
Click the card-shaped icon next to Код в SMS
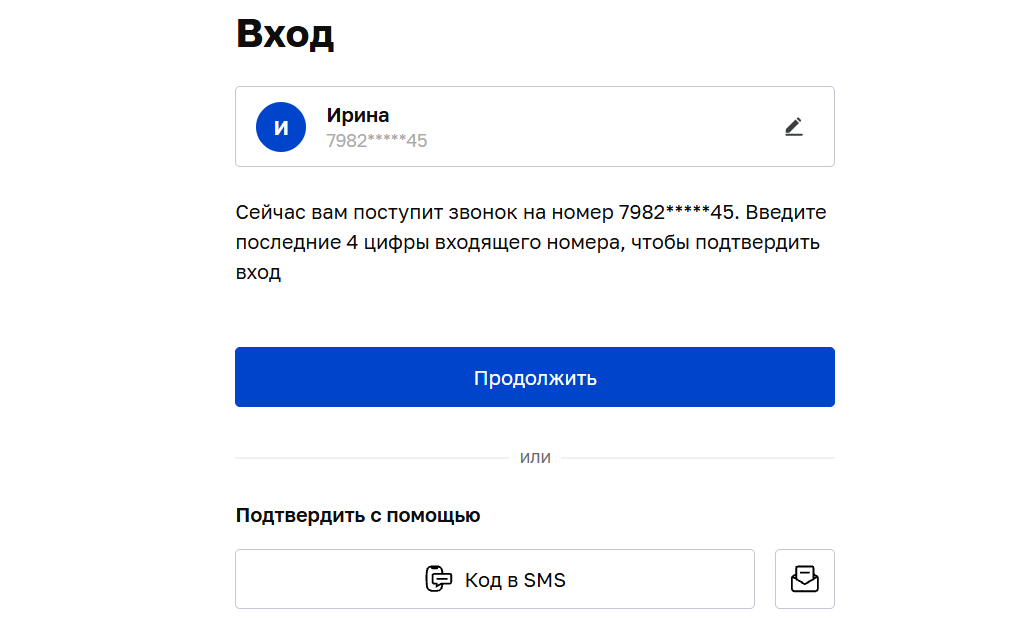tap(440, 579)
